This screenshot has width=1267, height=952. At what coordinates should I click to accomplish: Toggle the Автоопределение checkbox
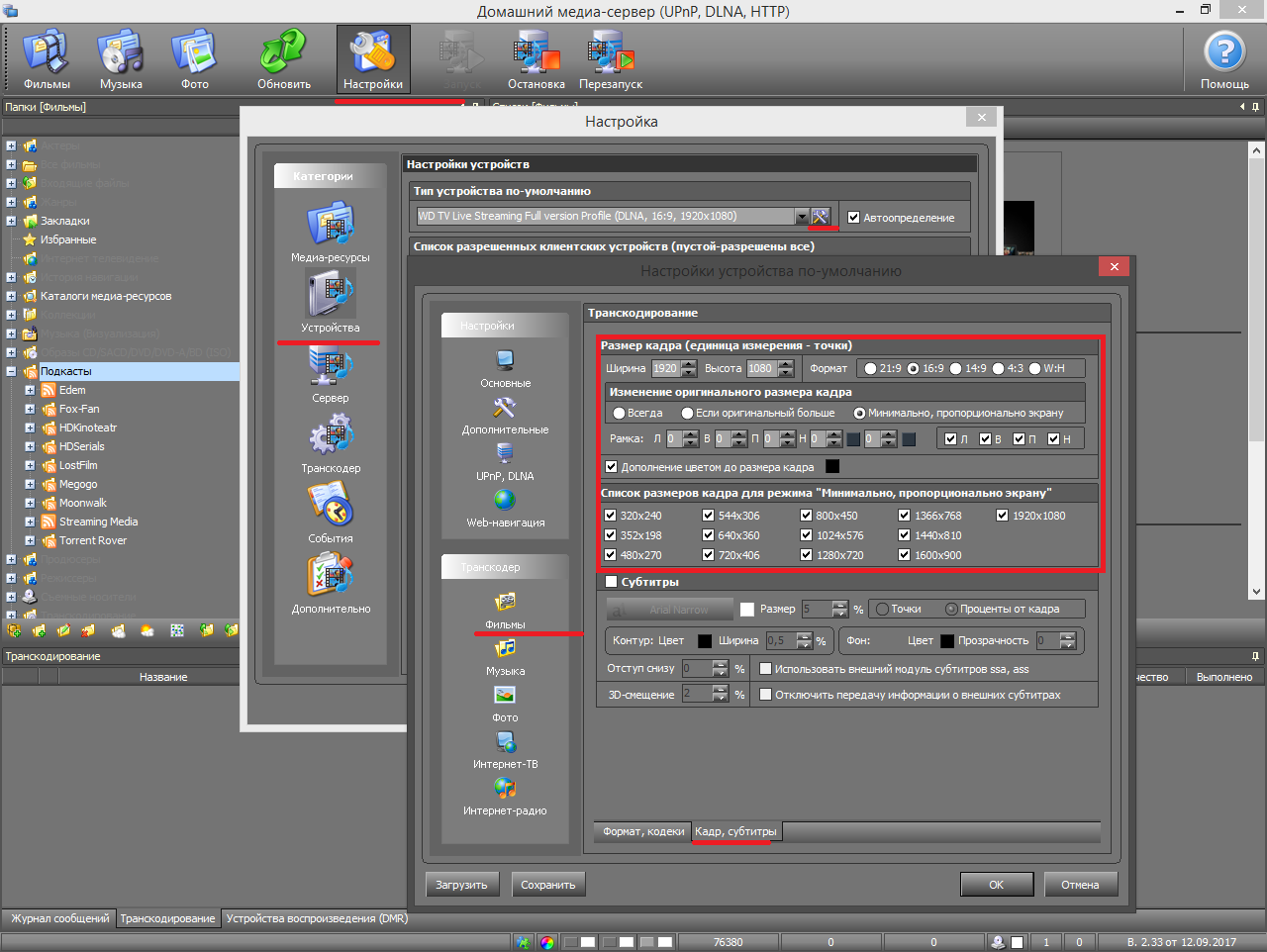point(853,218)
